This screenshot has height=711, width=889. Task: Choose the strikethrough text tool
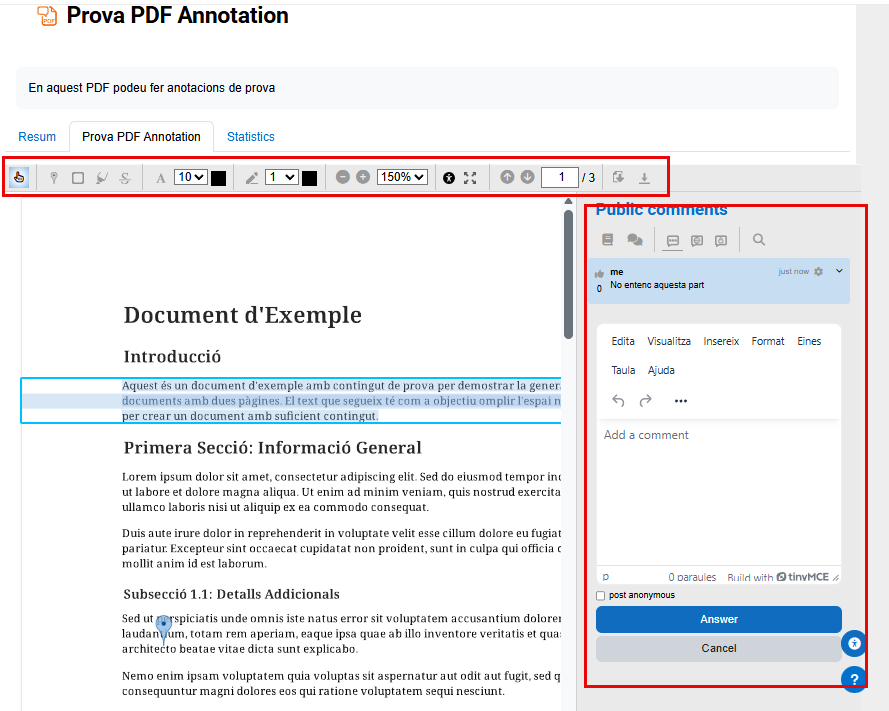[x=125, y=178]
